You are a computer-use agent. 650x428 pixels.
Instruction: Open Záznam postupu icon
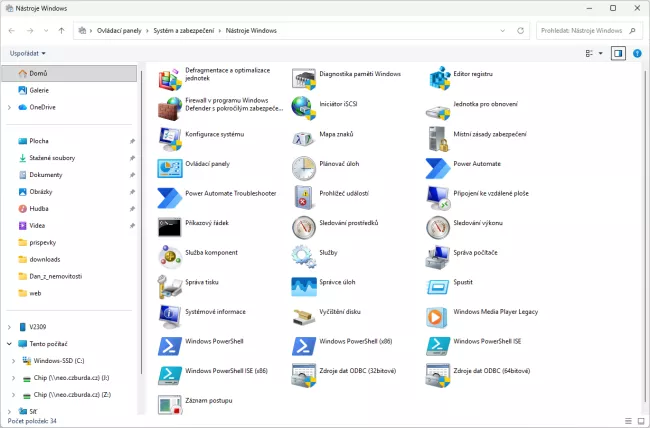[x=170, y=405]
